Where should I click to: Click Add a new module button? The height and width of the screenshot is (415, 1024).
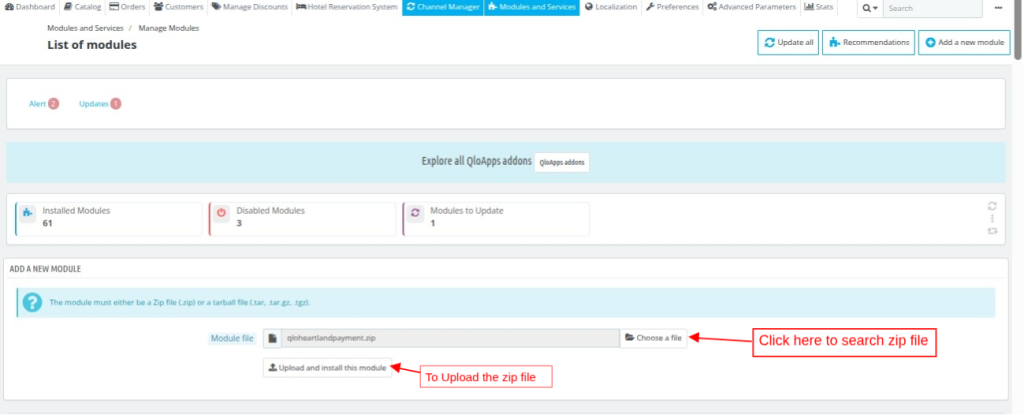[x=964, y=42]
